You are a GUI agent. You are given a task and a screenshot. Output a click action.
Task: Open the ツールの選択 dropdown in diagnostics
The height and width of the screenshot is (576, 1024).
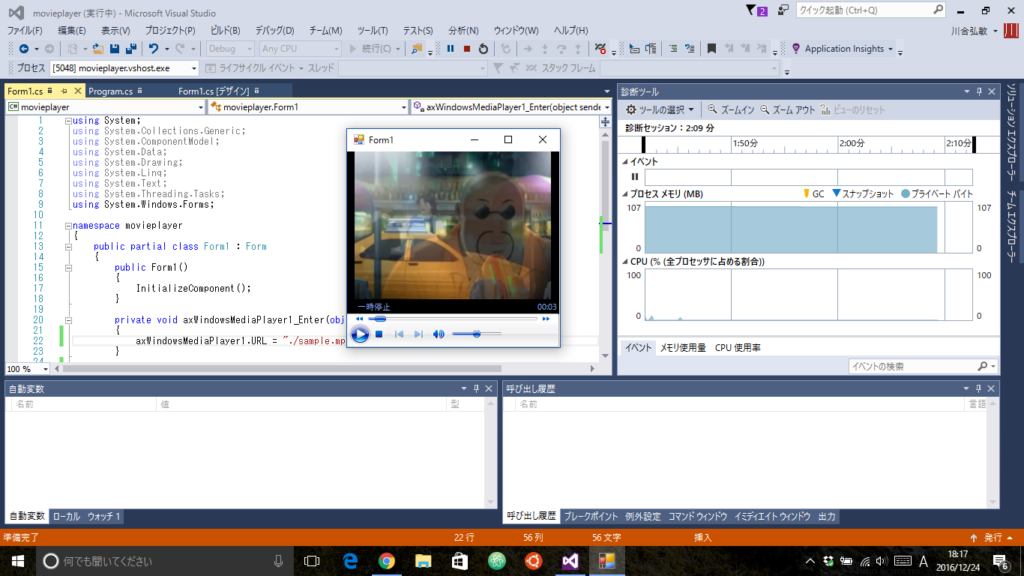coord(661,109)
